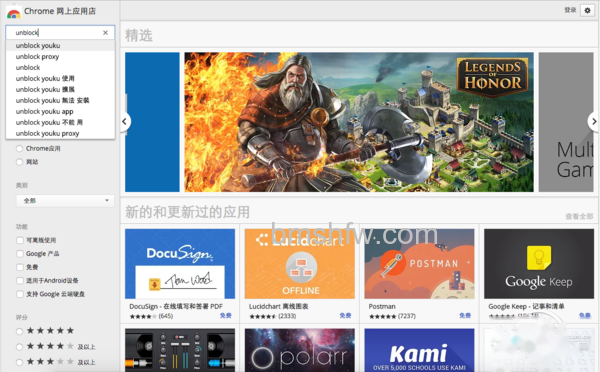Image resolution: width=600 pixels, height=372 pixels.
Task: Click 免费 label on Postman card
Action: pyautogui.click(x=465, y=316)
